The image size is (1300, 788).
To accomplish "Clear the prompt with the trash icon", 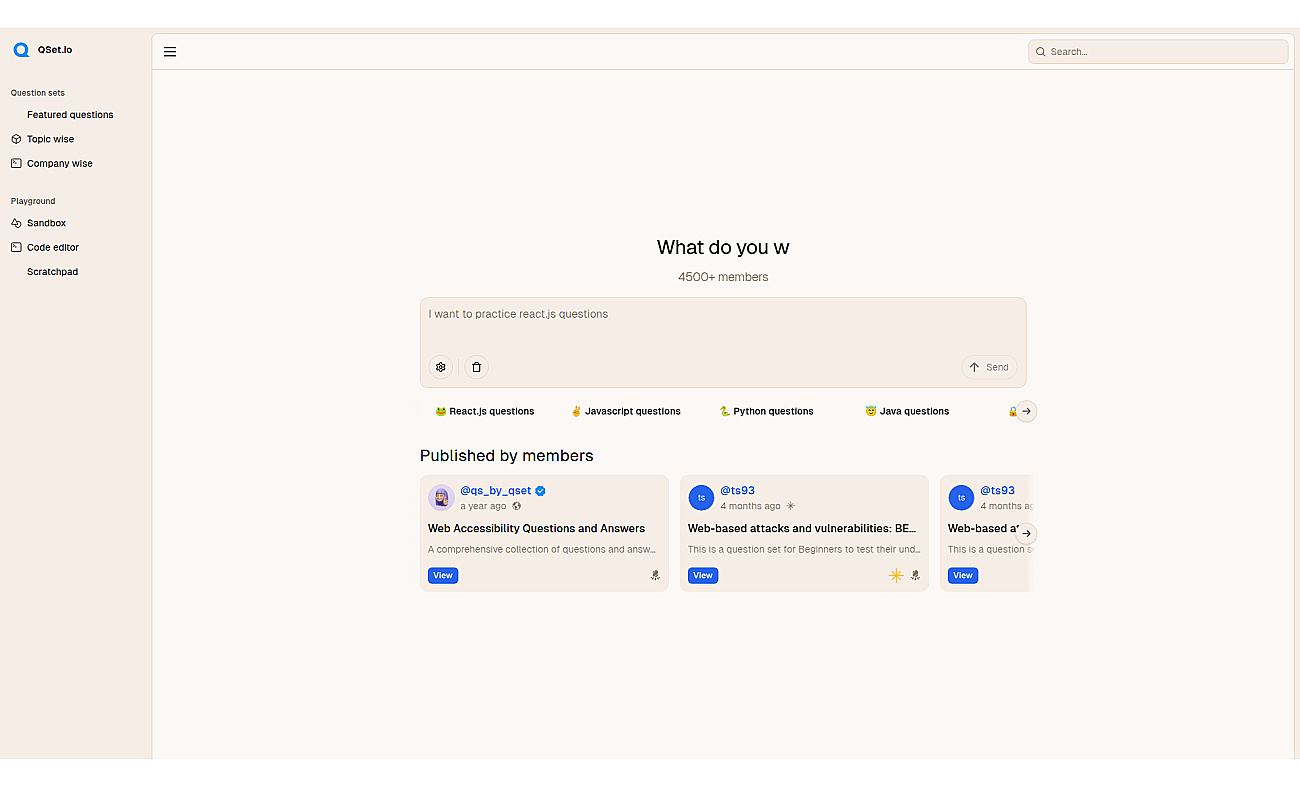I will tap(477, 367).
